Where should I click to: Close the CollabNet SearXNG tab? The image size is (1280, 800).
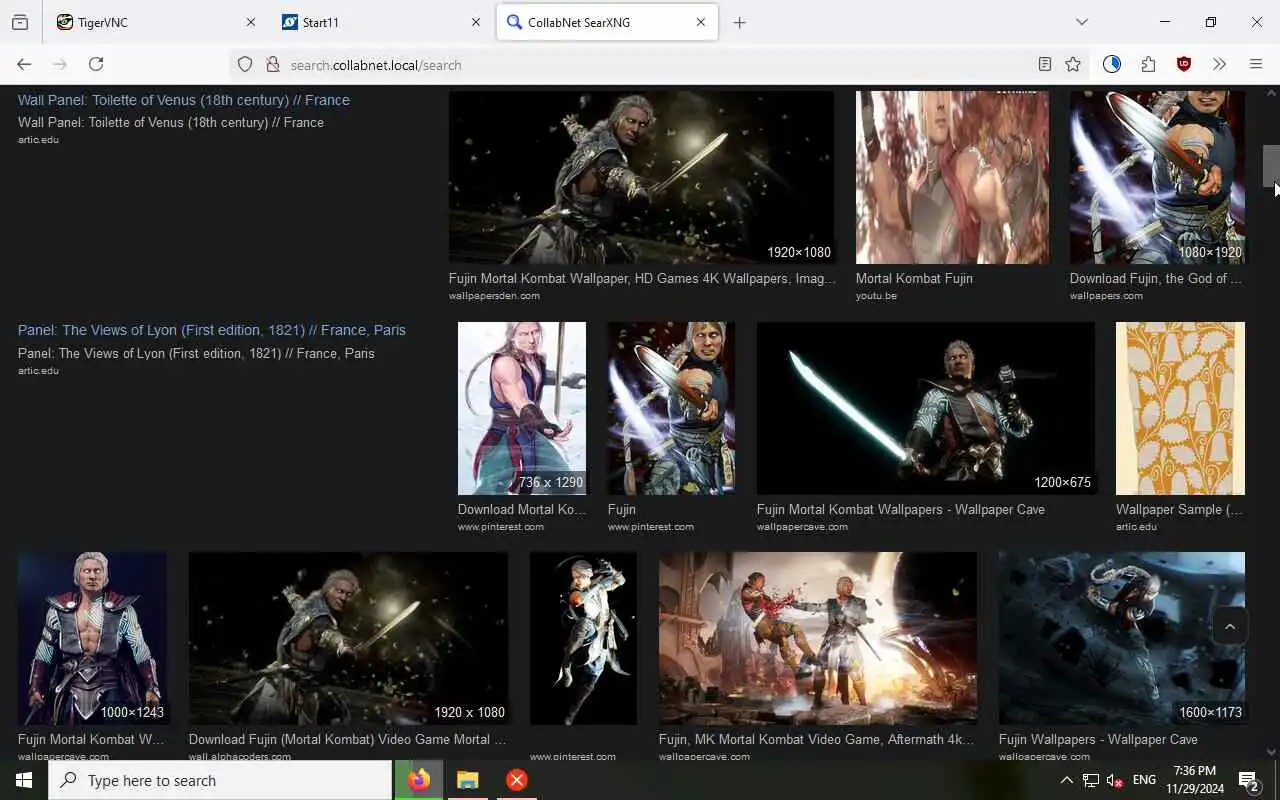point(701,22)
